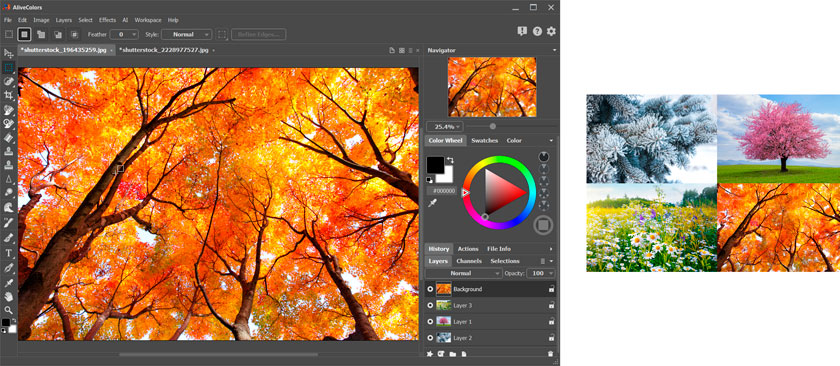Select the Rectangular Selection tool
840x366 pixels.
coord(9,68)
